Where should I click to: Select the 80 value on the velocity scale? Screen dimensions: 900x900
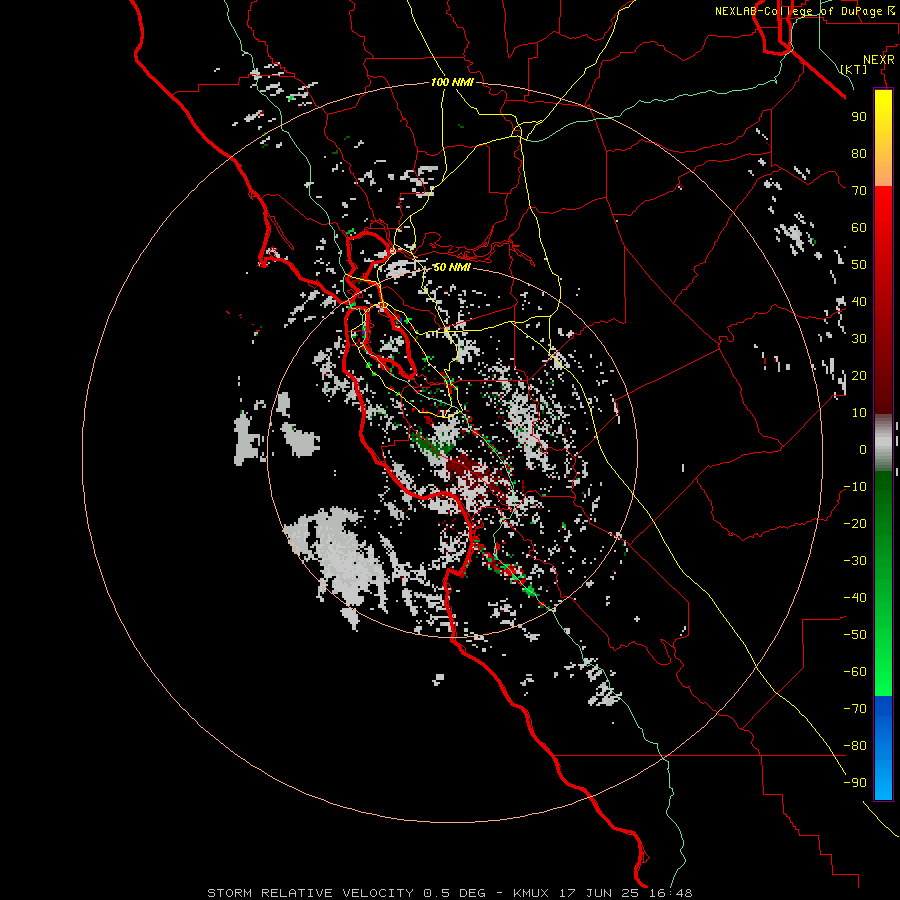click(859, 153)
